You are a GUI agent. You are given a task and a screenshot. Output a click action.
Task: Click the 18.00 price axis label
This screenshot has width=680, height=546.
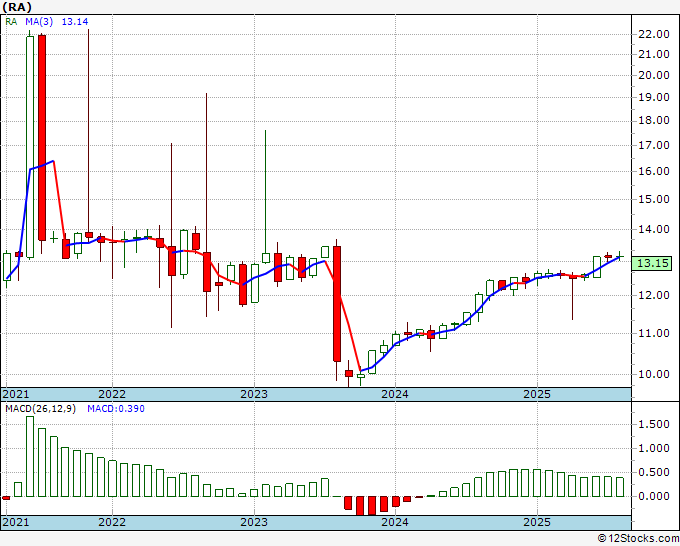[654, 121]
